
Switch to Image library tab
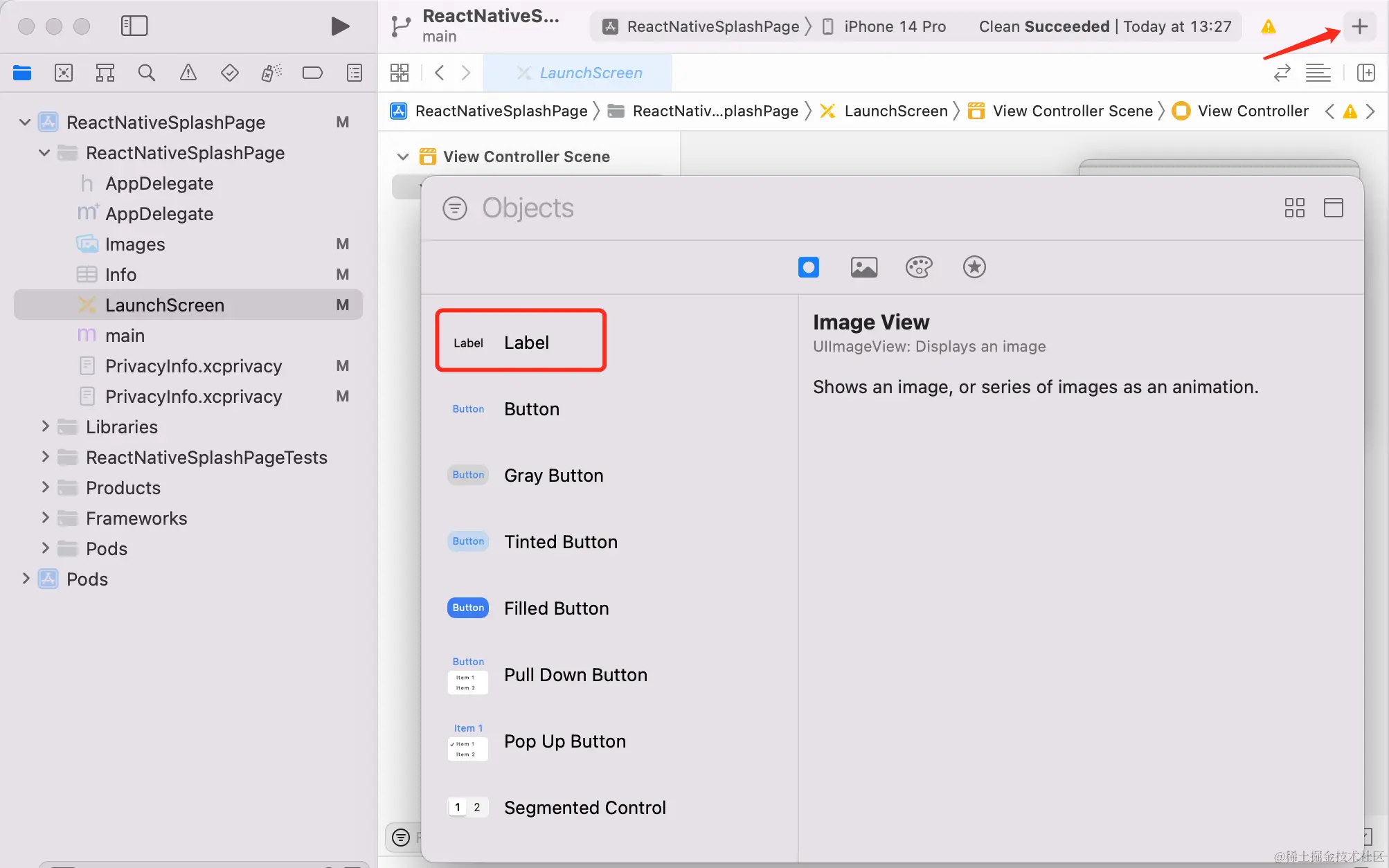point(863,267)
